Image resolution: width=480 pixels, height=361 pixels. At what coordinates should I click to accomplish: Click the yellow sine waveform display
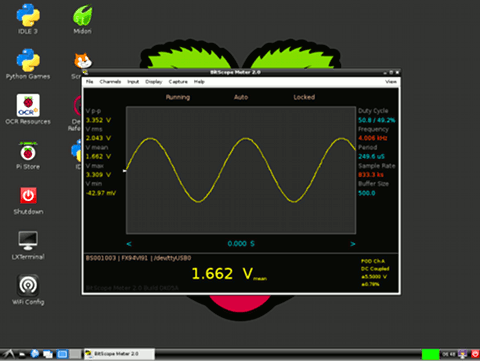pyautogui.click(x=241, y=170)
